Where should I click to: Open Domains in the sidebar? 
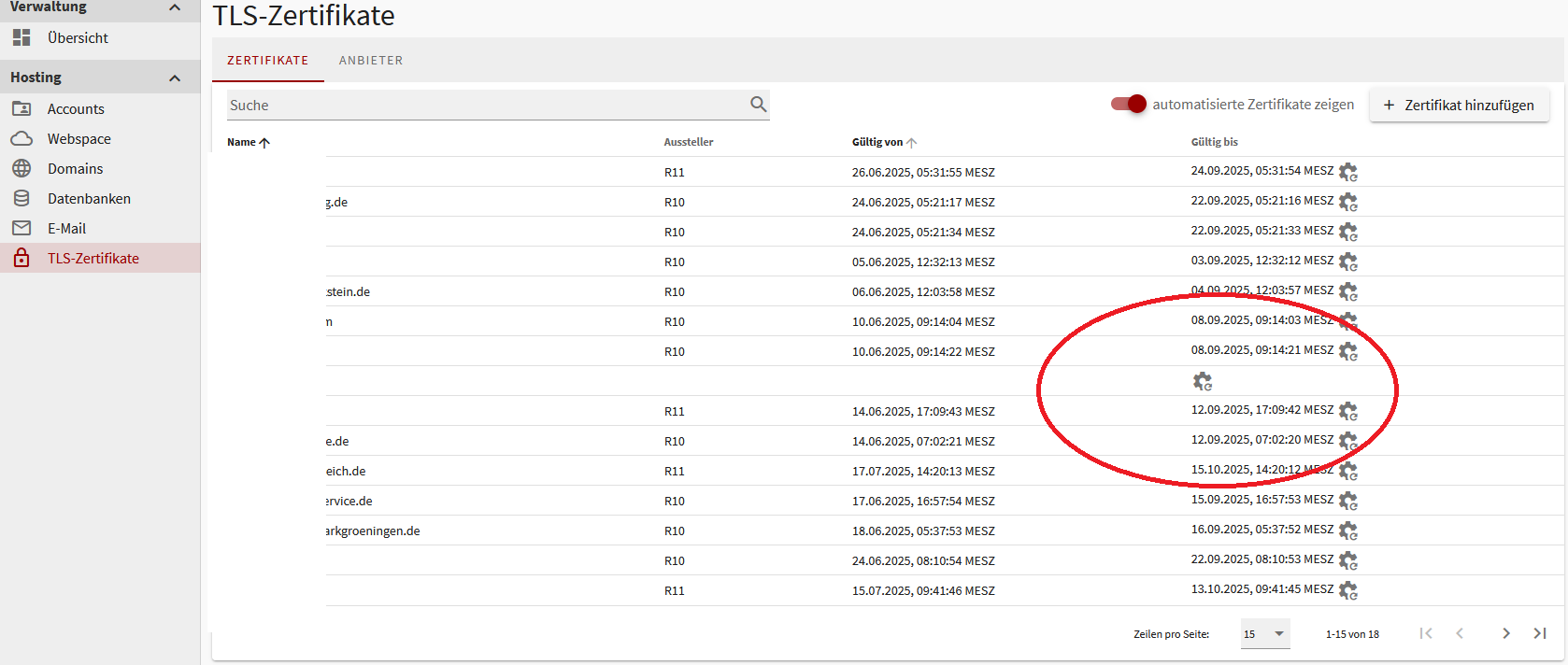coord(75,168)
